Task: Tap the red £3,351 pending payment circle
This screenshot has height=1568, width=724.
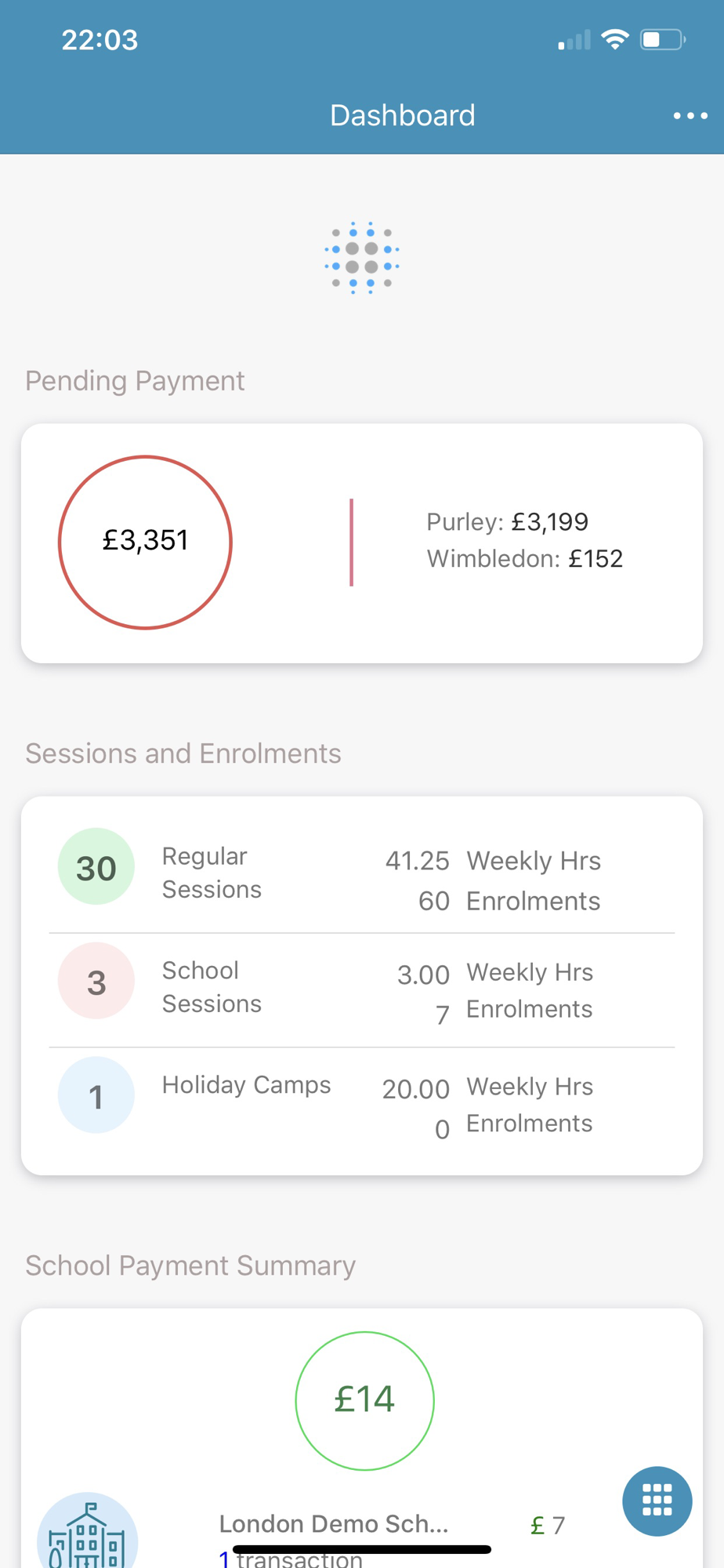Action: coord(145,542)
